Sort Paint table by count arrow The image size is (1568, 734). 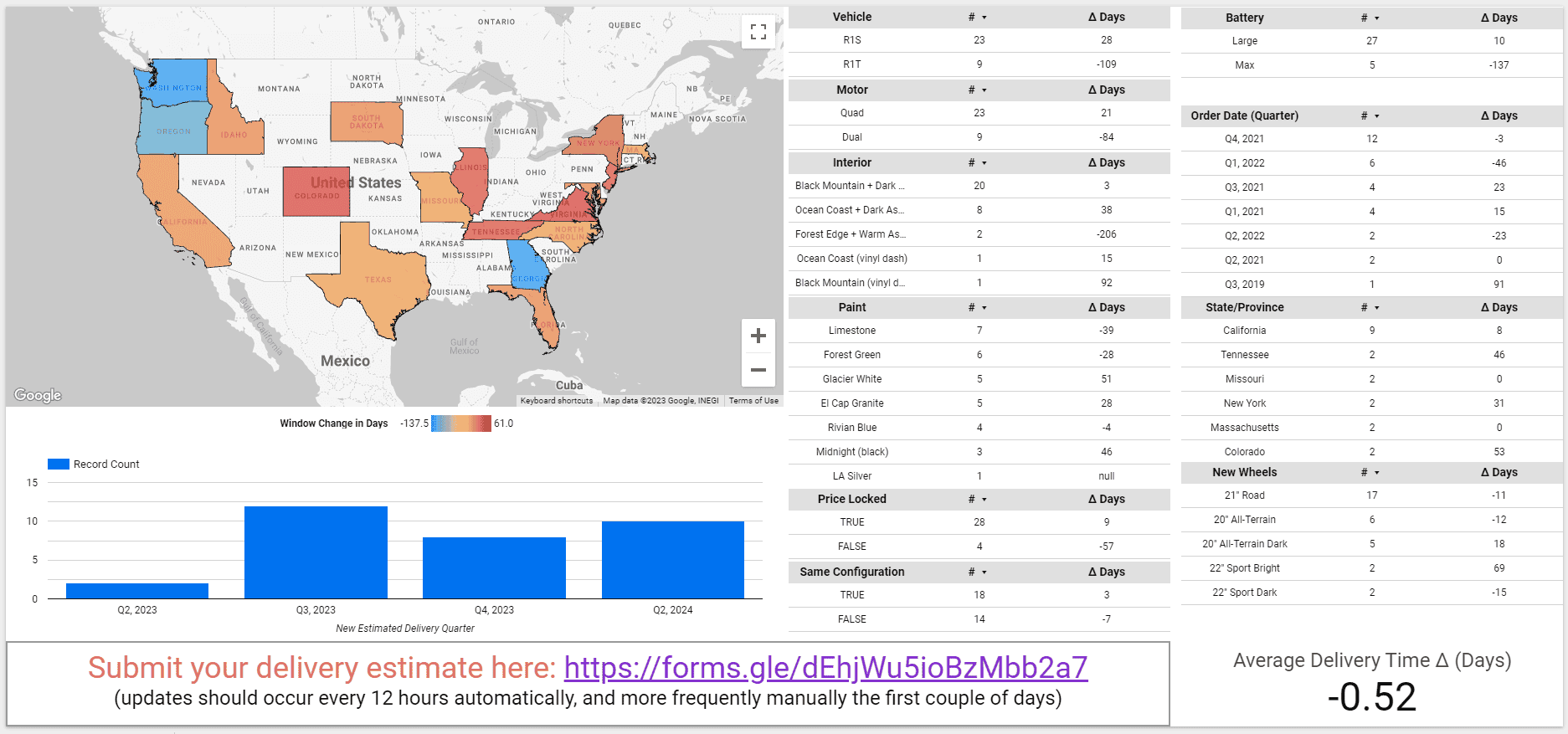[x=984, y=308]
